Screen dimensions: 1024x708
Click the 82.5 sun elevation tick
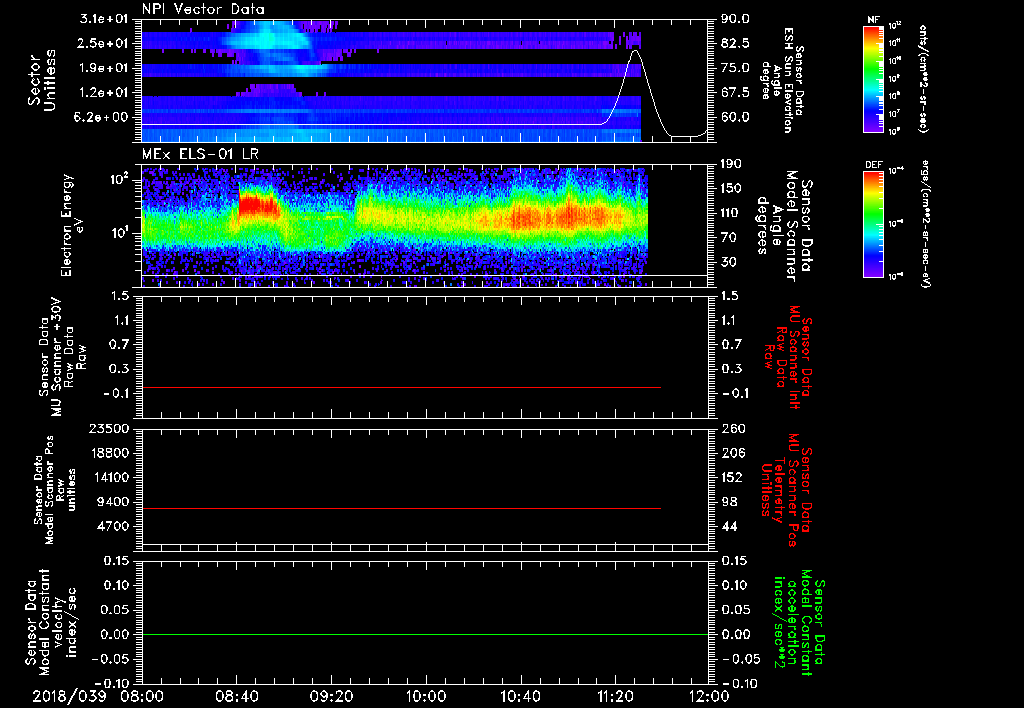point(735,43)
